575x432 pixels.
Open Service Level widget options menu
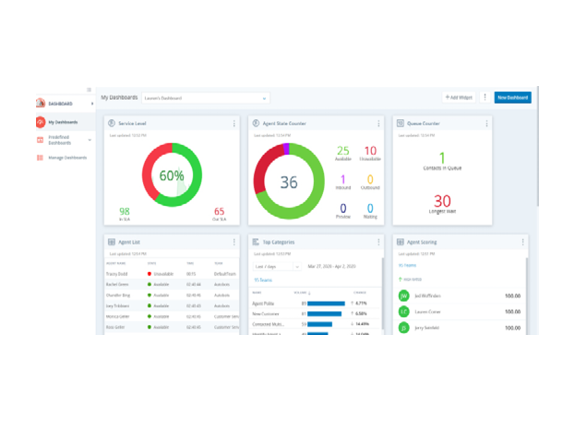234,124
